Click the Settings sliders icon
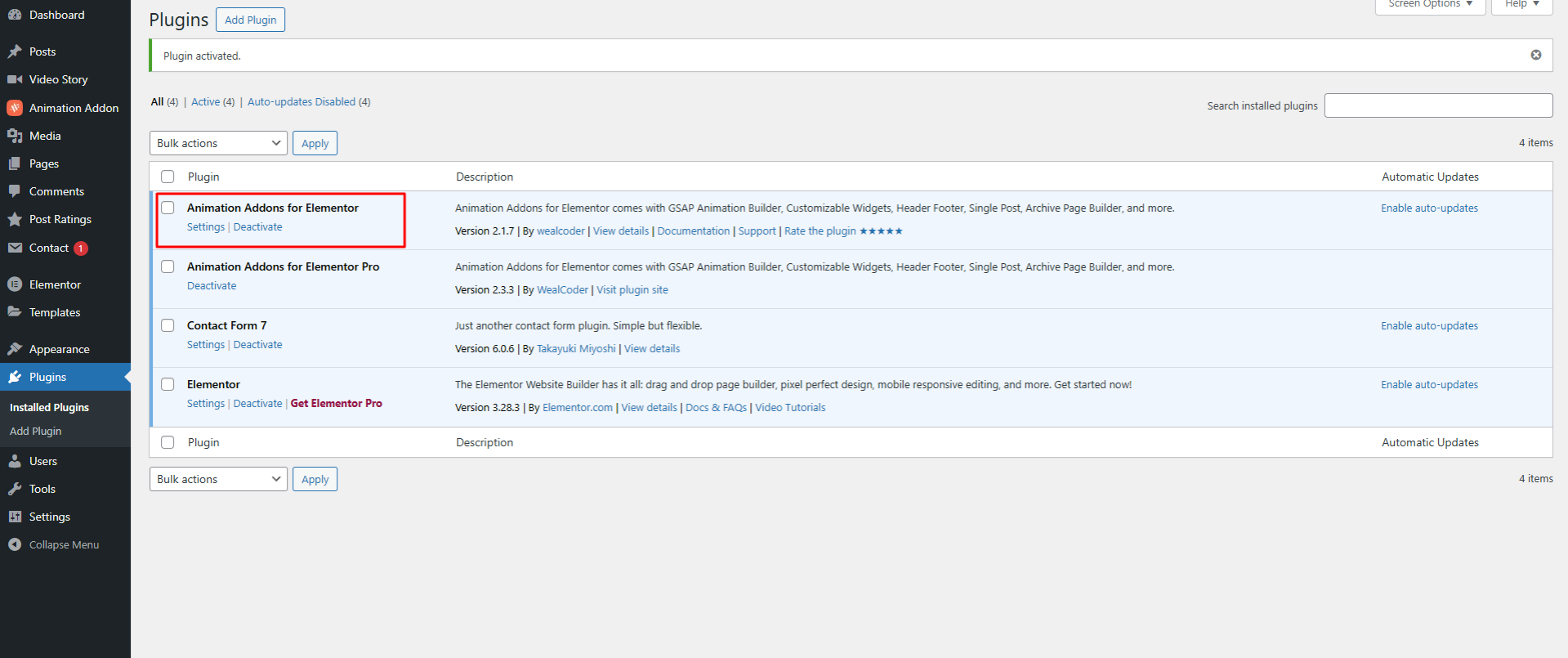The height and width of the screenshot is (658, 1568). pos(15,517)
